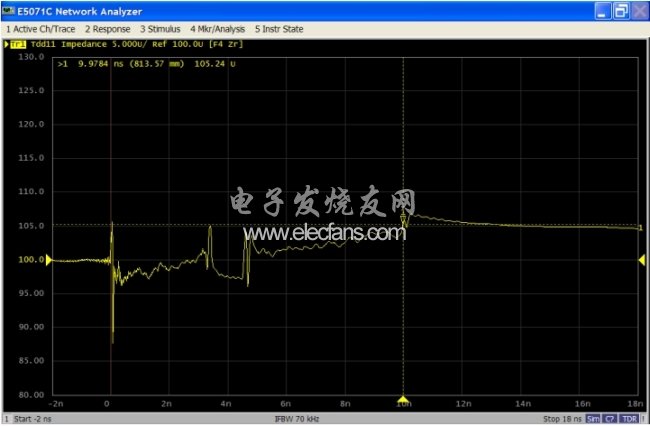Click the 18n time axis label
This screenshot has width=650, height=426.
coord(635,404)
